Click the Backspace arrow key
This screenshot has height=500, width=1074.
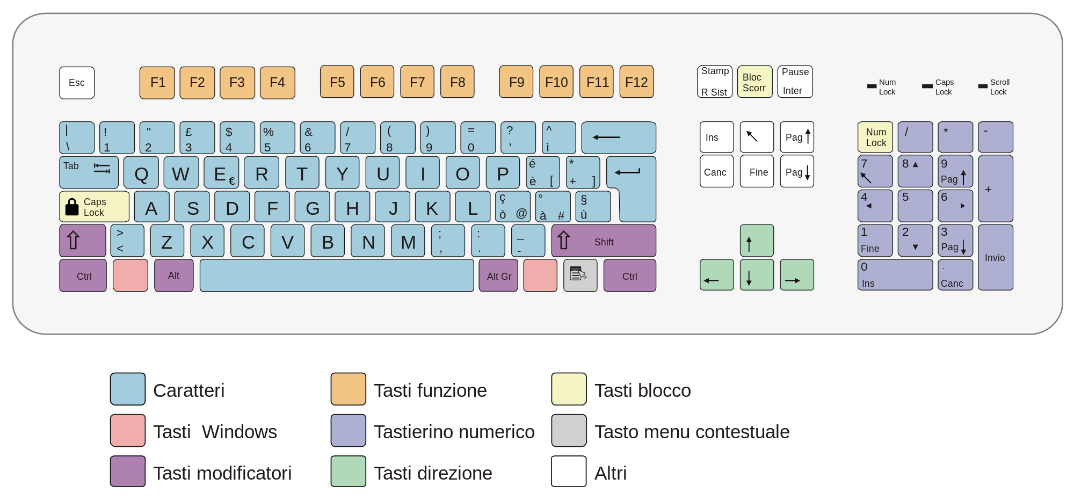pyautogui.click(x=619, y=137)
